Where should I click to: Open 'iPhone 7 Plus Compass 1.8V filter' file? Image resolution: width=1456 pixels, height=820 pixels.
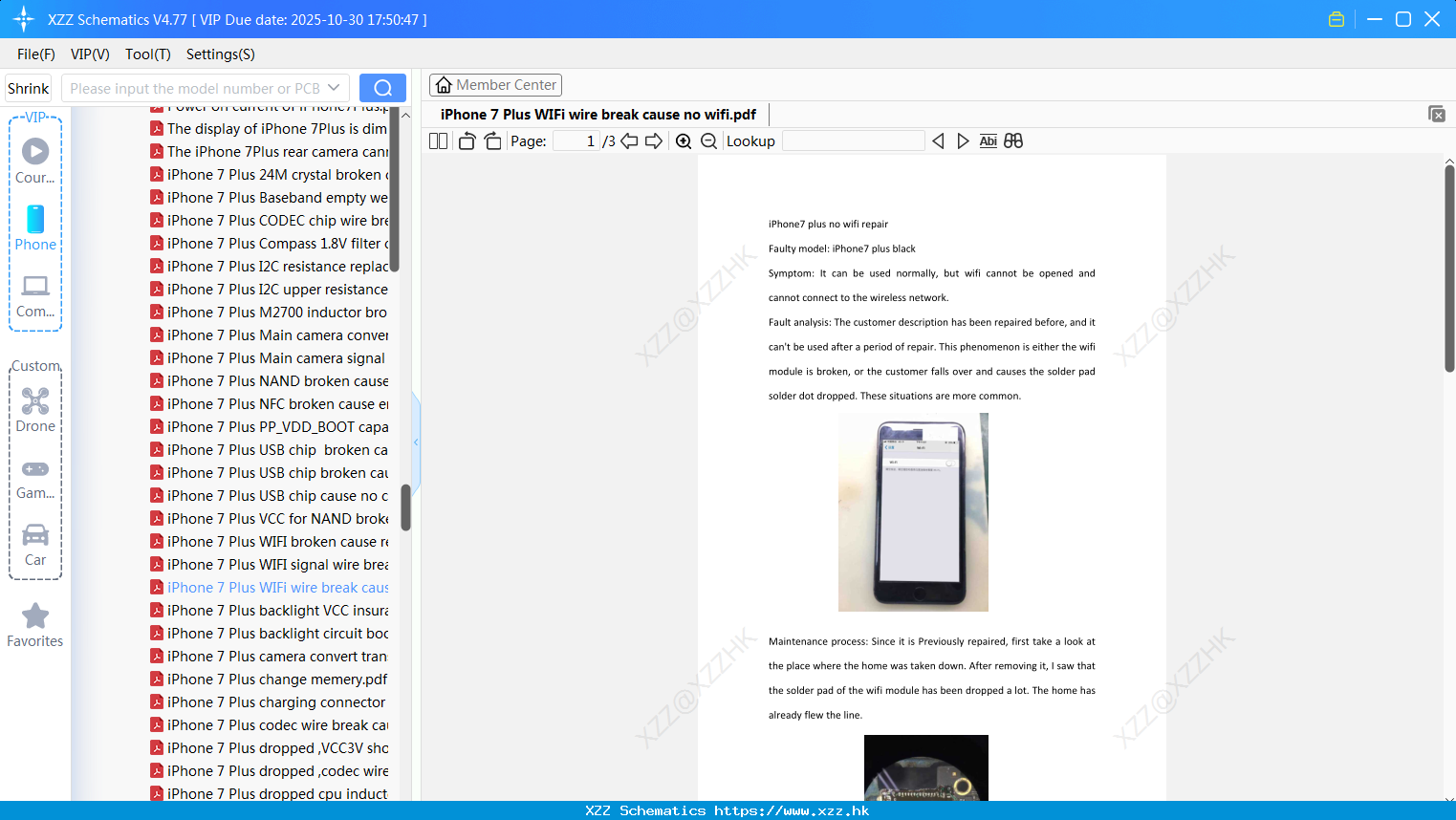[269, 244]
